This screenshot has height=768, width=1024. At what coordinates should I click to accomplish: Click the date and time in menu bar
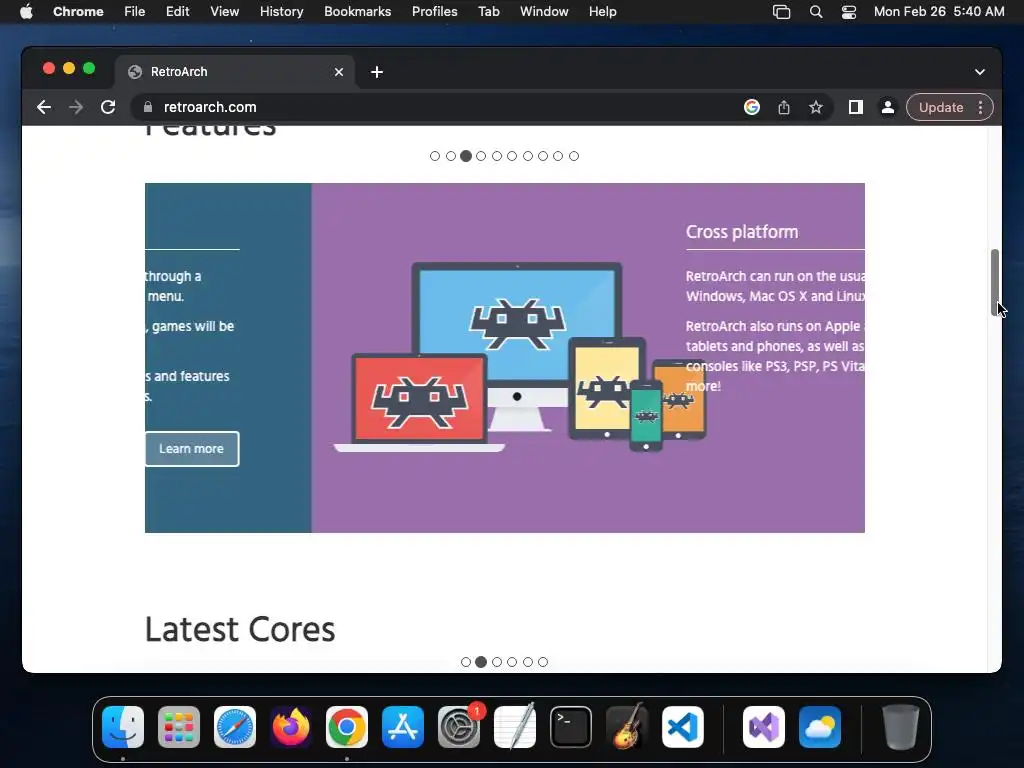(x=939, y=11)
